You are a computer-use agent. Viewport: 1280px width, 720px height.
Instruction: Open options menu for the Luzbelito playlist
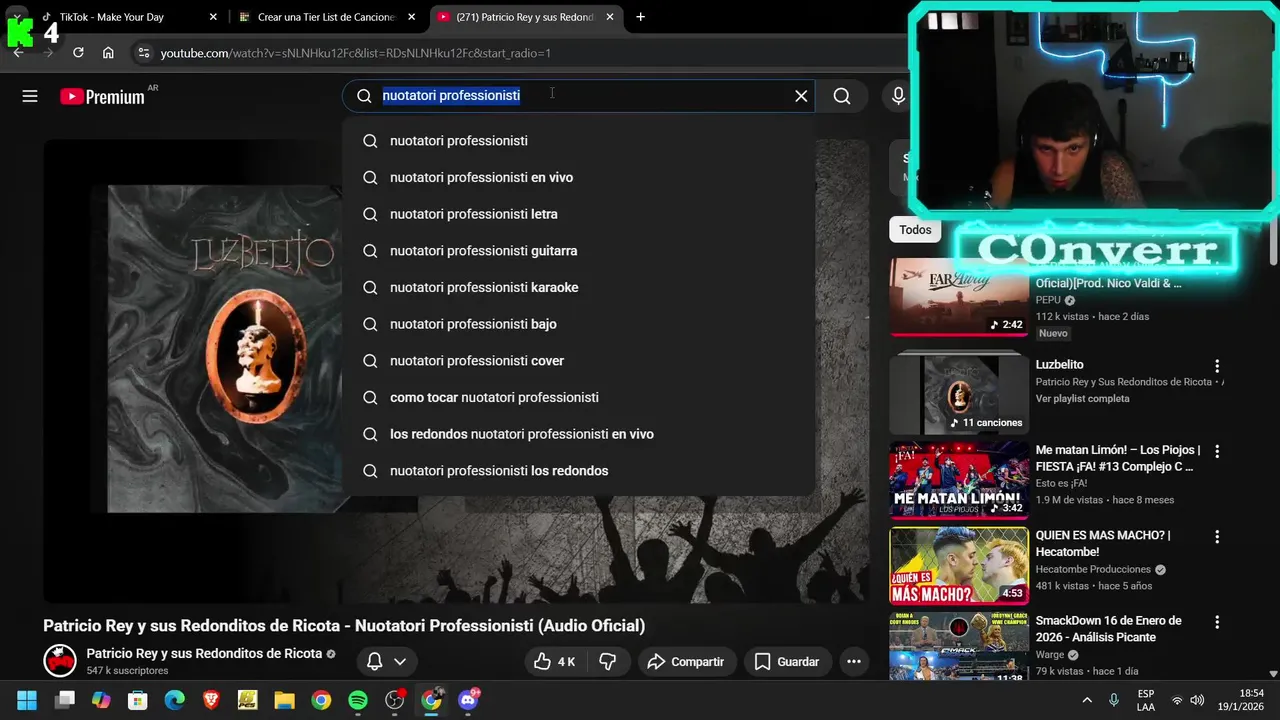click(x=1217, y=366)
